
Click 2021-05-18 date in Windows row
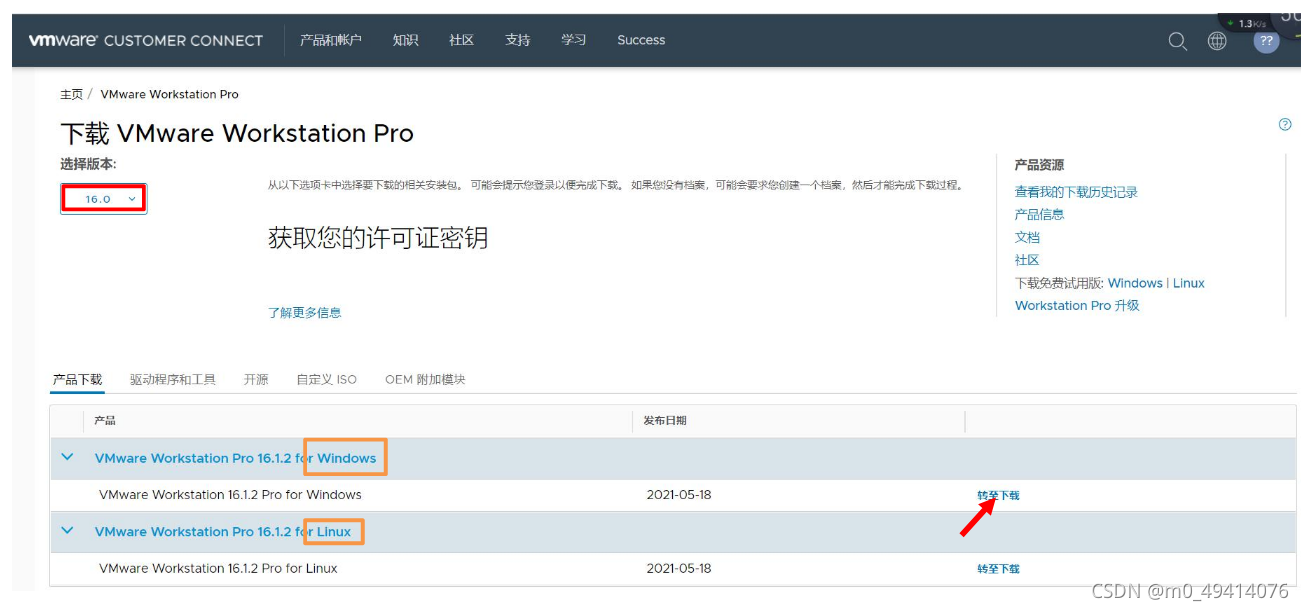pyautogui.click(x=679, y=495)
